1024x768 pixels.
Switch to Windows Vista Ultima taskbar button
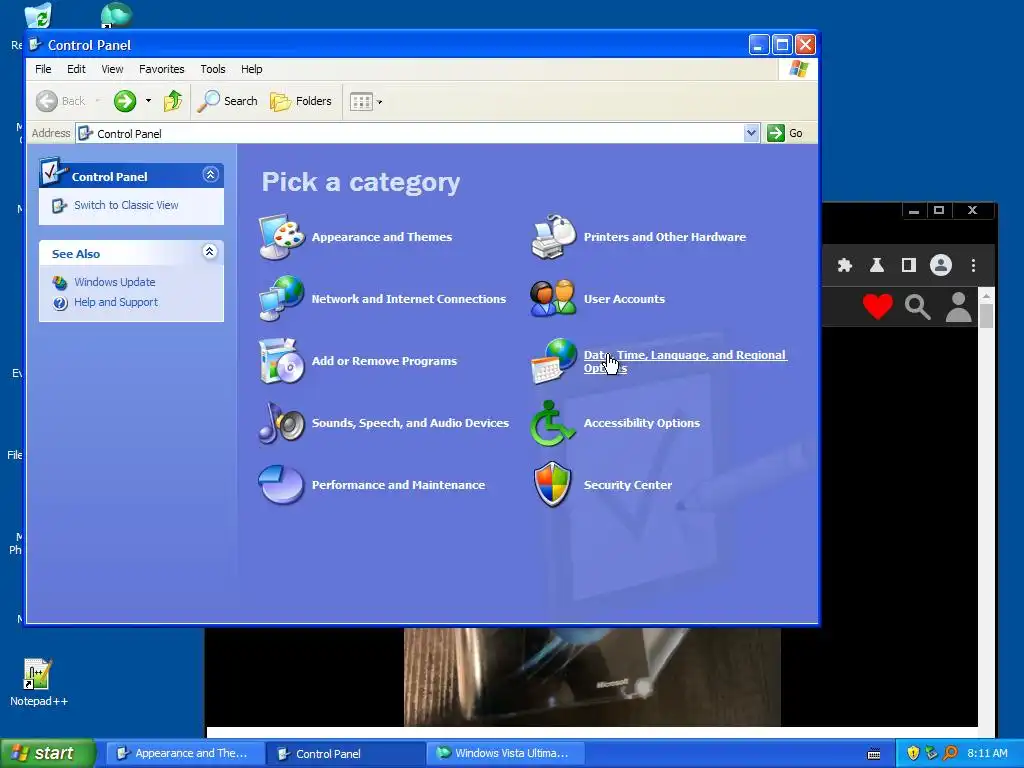point(505,754)
